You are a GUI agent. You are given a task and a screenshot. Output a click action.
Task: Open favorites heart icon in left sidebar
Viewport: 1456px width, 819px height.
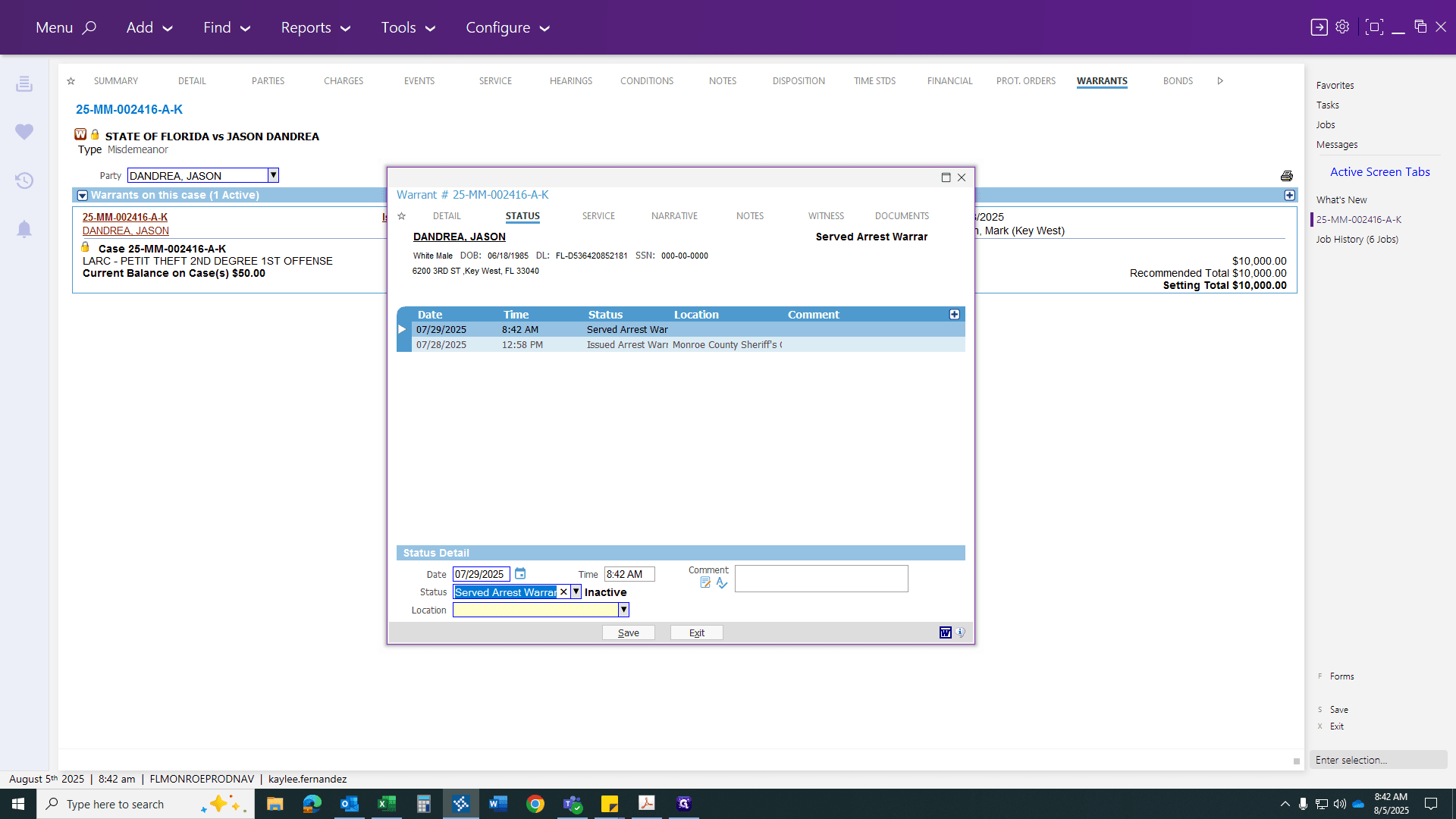(x=24, y=132)
